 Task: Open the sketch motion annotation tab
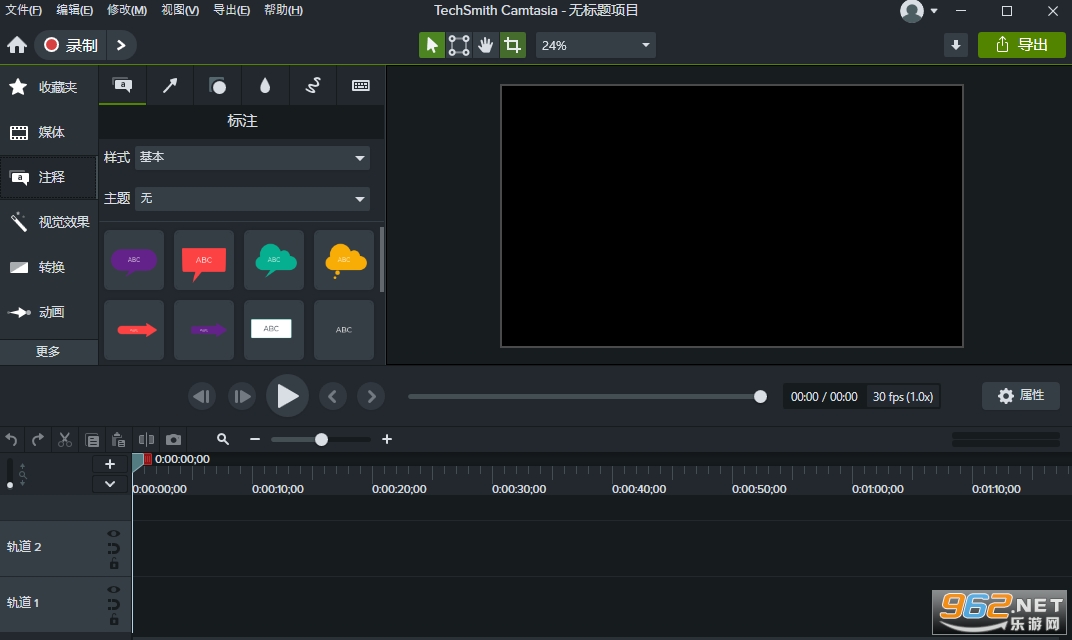pos(313,85)
